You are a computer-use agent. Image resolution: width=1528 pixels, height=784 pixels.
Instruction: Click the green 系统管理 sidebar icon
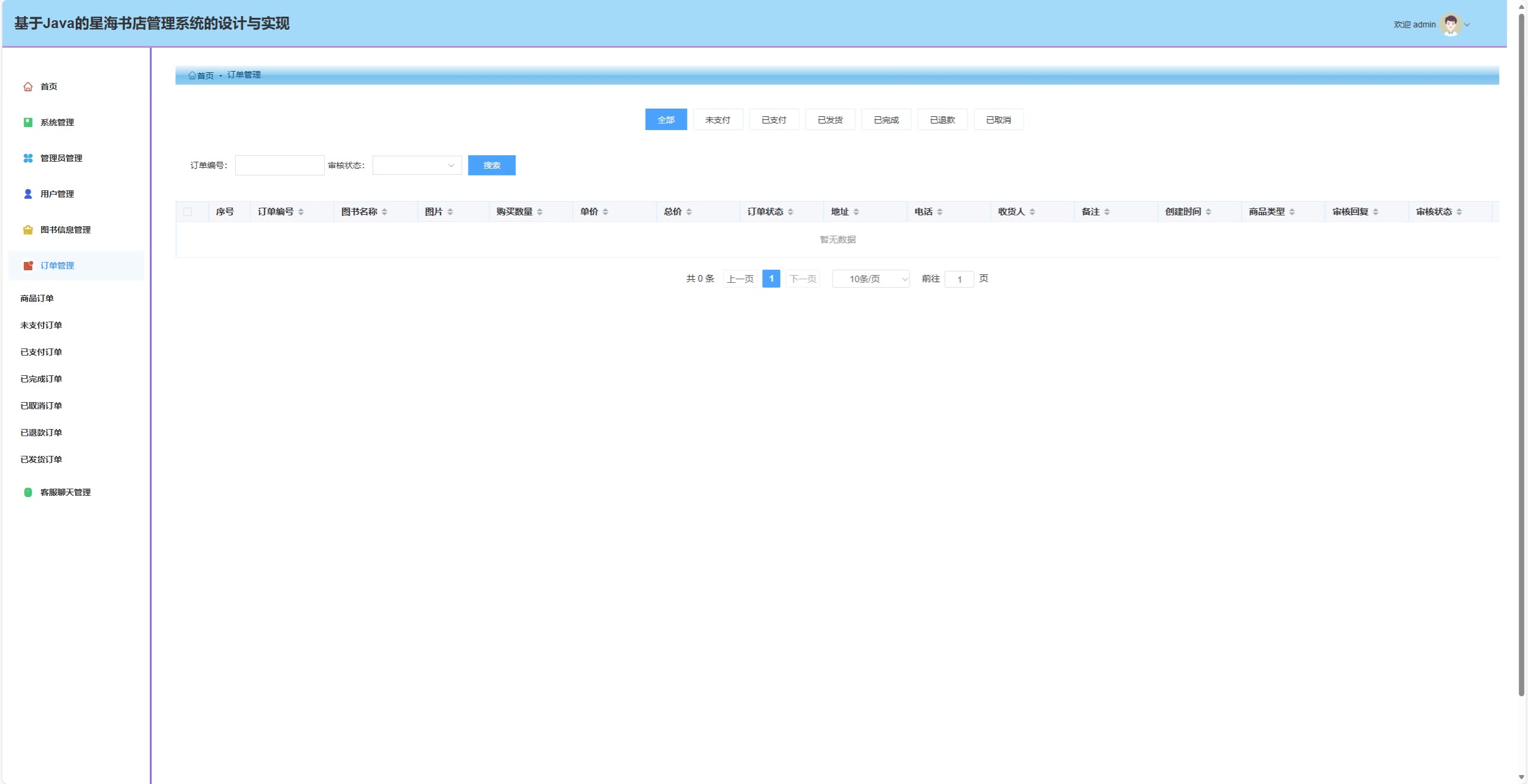point(27,122)
